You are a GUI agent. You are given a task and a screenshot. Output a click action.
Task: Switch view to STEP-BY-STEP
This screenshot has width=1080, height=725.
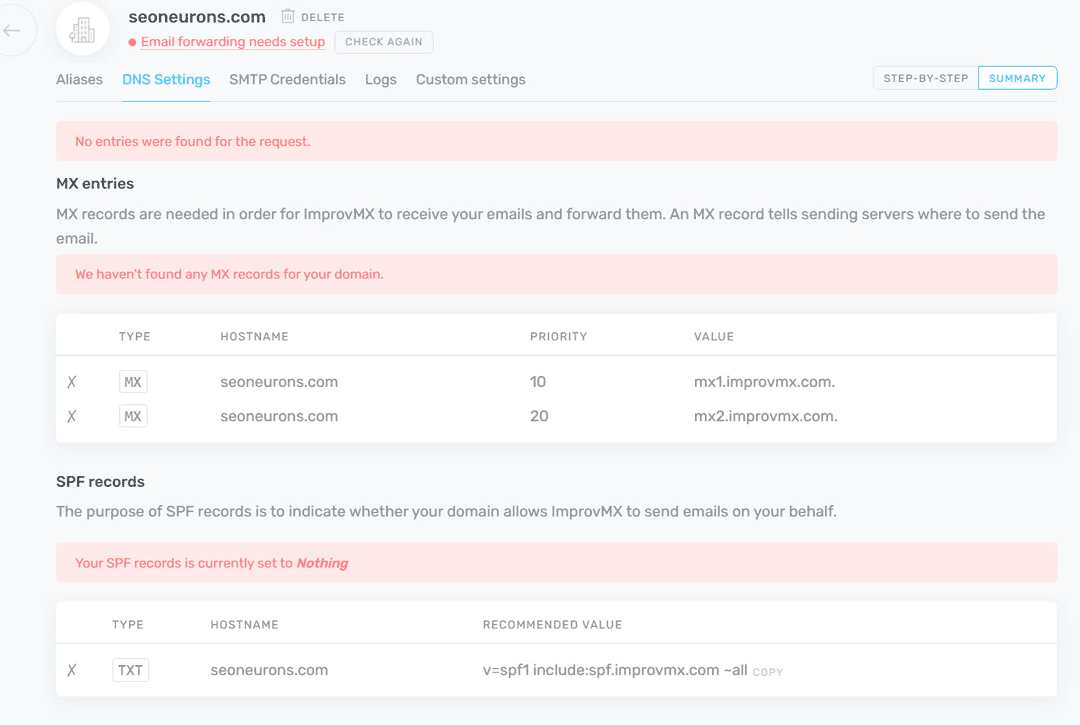pyautogui.click(x=926, y=78)
